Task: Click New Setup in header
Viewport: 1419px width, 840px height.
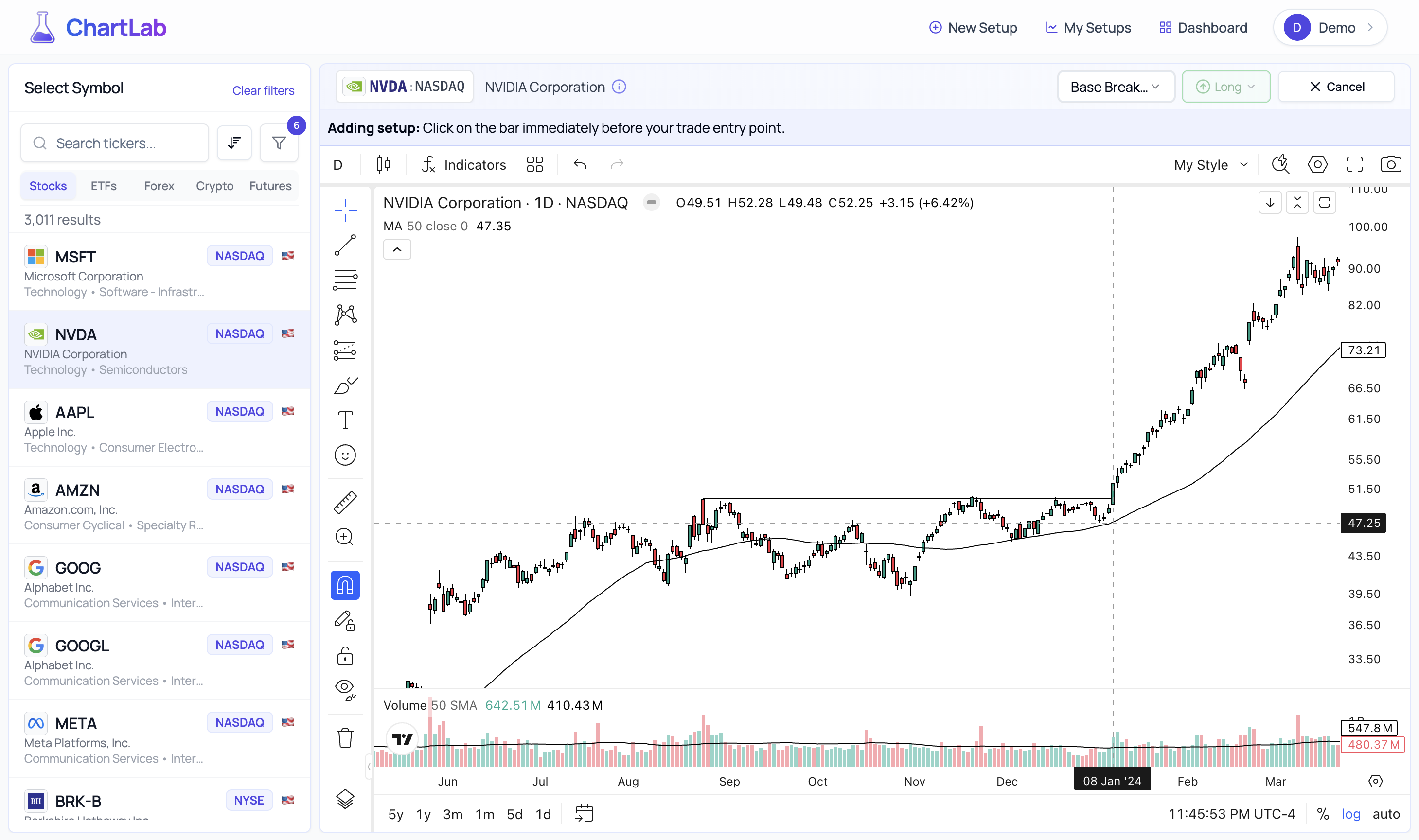Action: [x=974, y=27]
